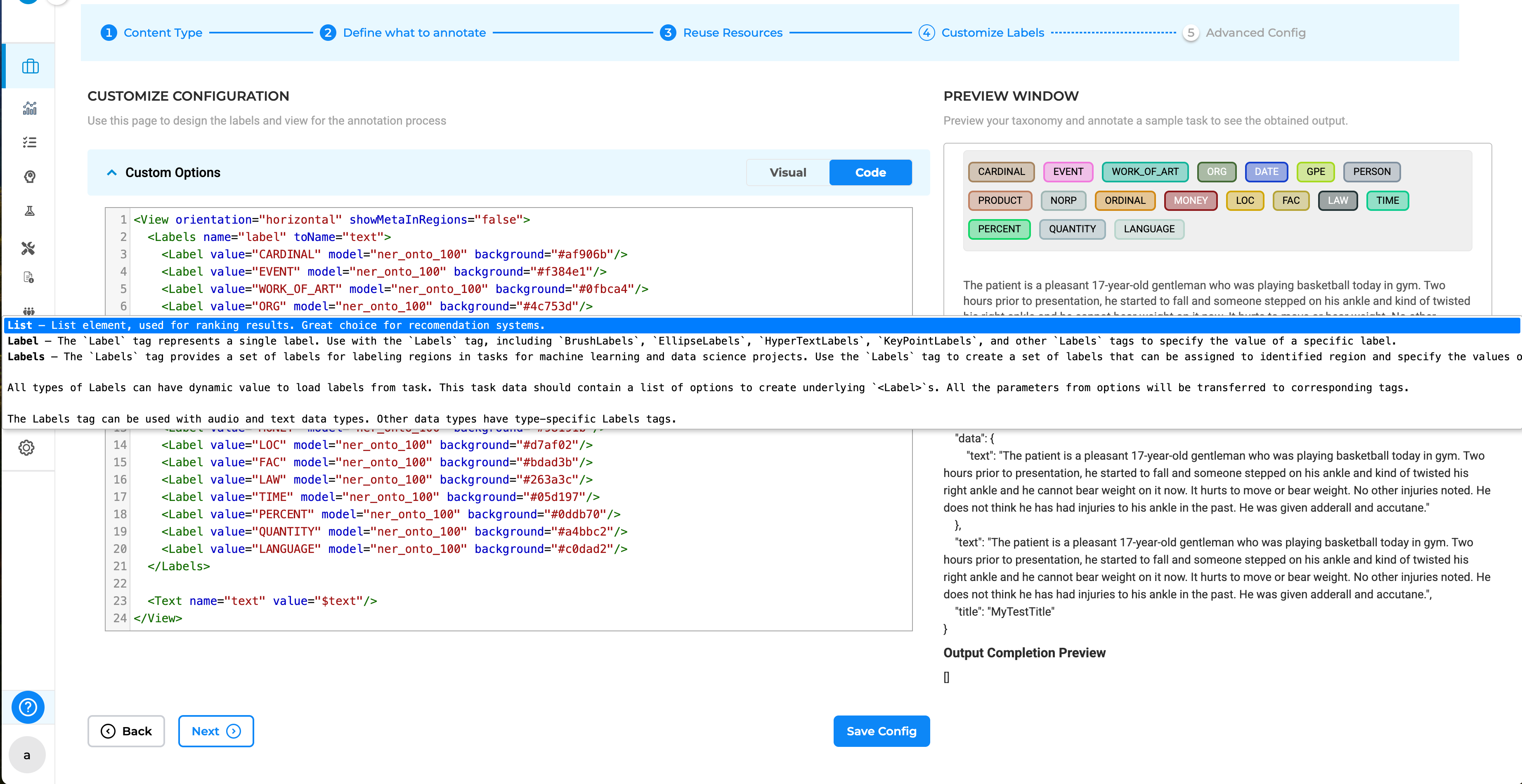Select the MONEY label chip
This screenshot has width=1522, height=784.
1190,201
